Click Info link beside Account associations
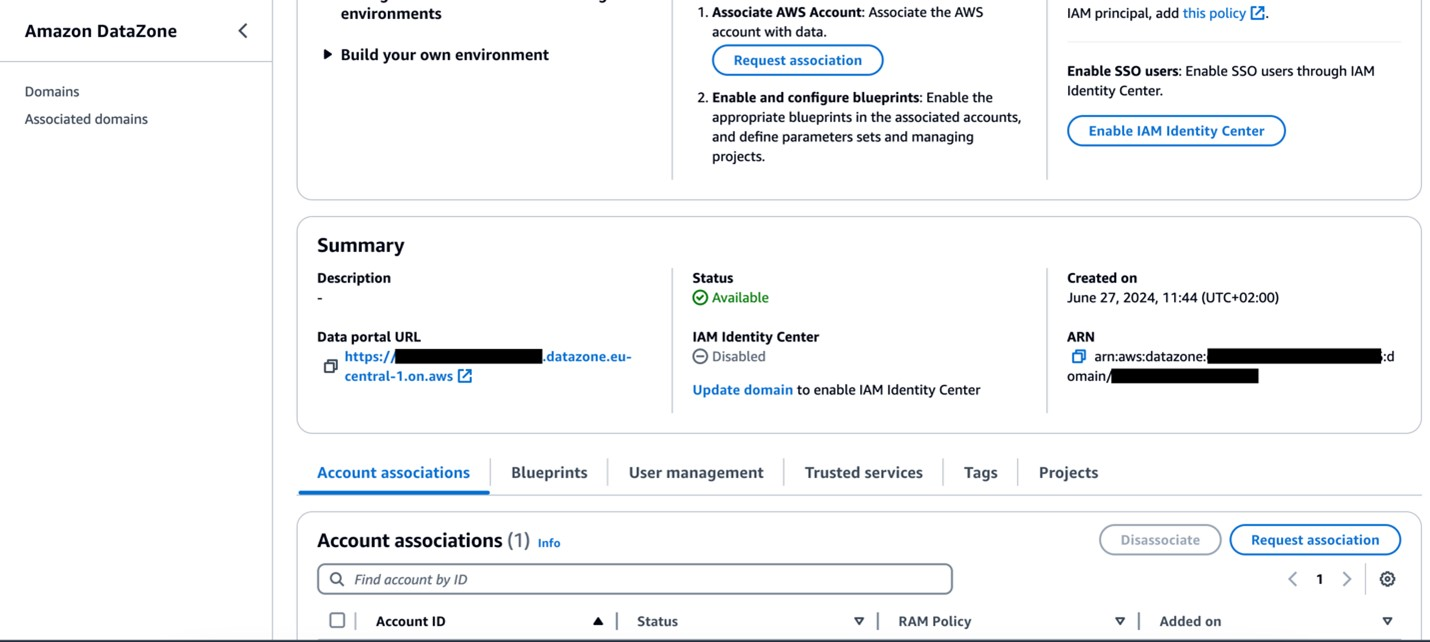The height and width of the screenshot is (642, 1430). click(x=549, y=543)
